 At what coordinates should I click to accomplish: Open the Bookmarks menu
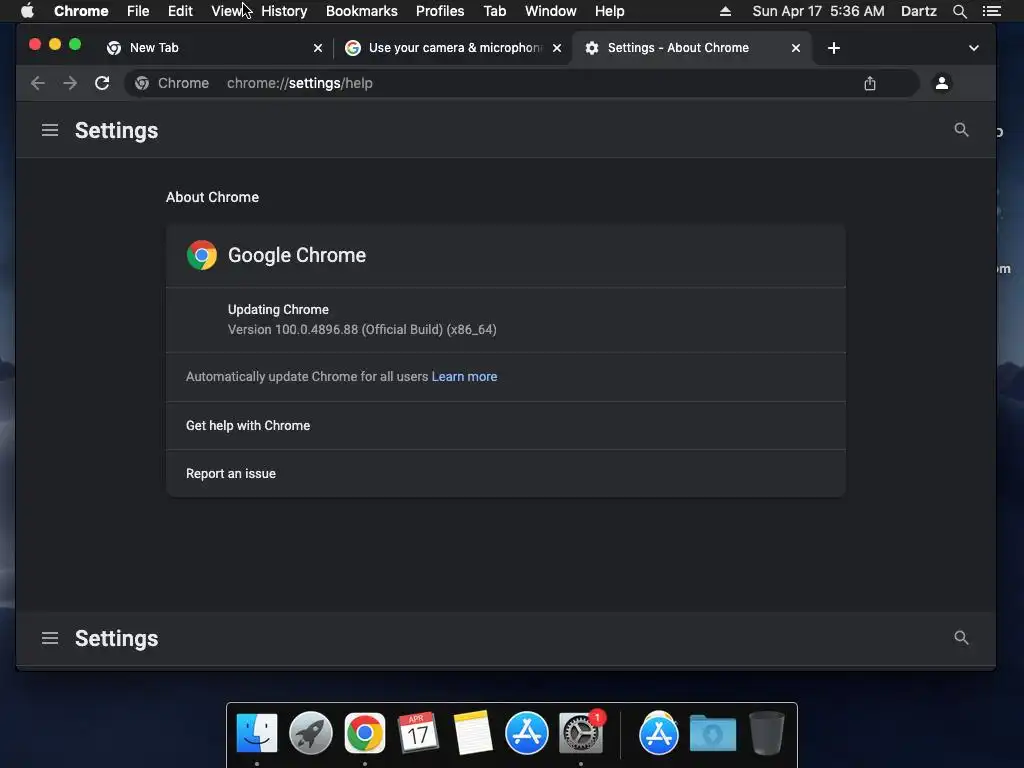362,11
